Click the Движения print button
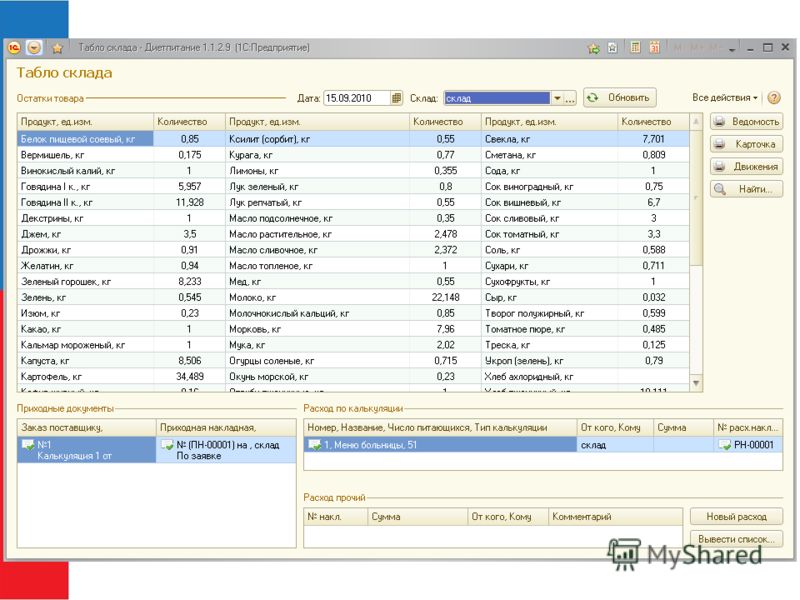Image resolution: width=800 pixels, height=600 pixels. [x=746, y=166]
